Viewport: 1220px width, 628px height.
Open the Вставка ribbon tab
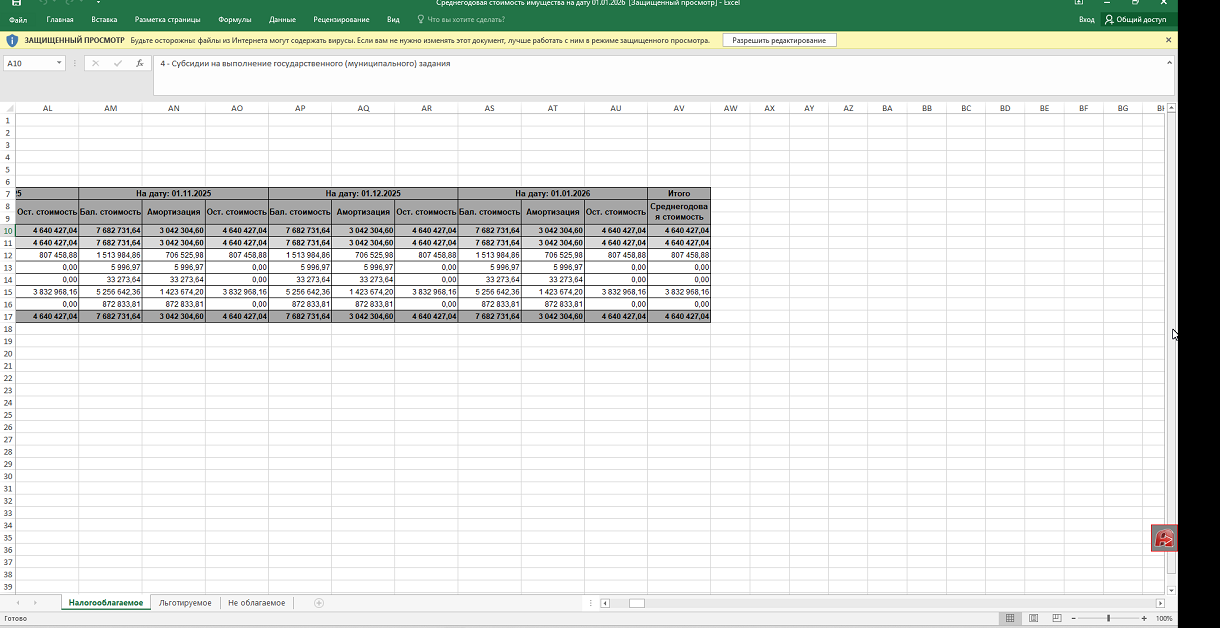point(104,19)
